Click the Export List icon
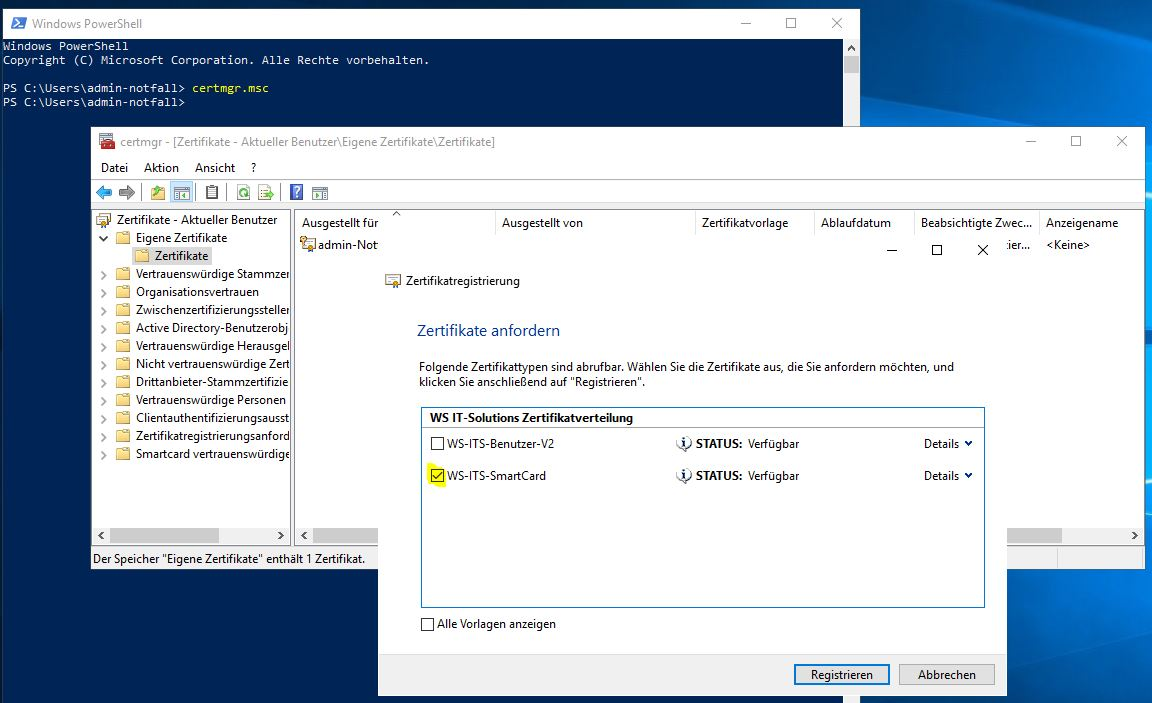 point(266,192)
